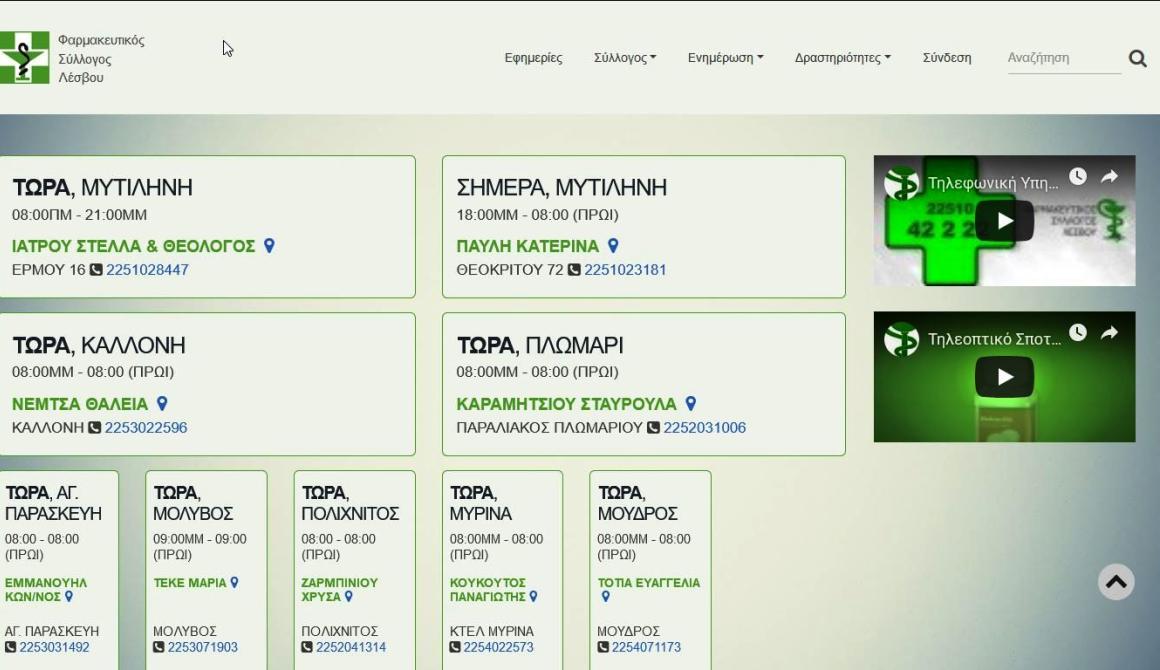Screen dimensions: 1160x670
Task: Open ΝΕΜΤΣΑ ΘΑΛΕΙΑ pharmacy link
Action: [x=80, y=404]
